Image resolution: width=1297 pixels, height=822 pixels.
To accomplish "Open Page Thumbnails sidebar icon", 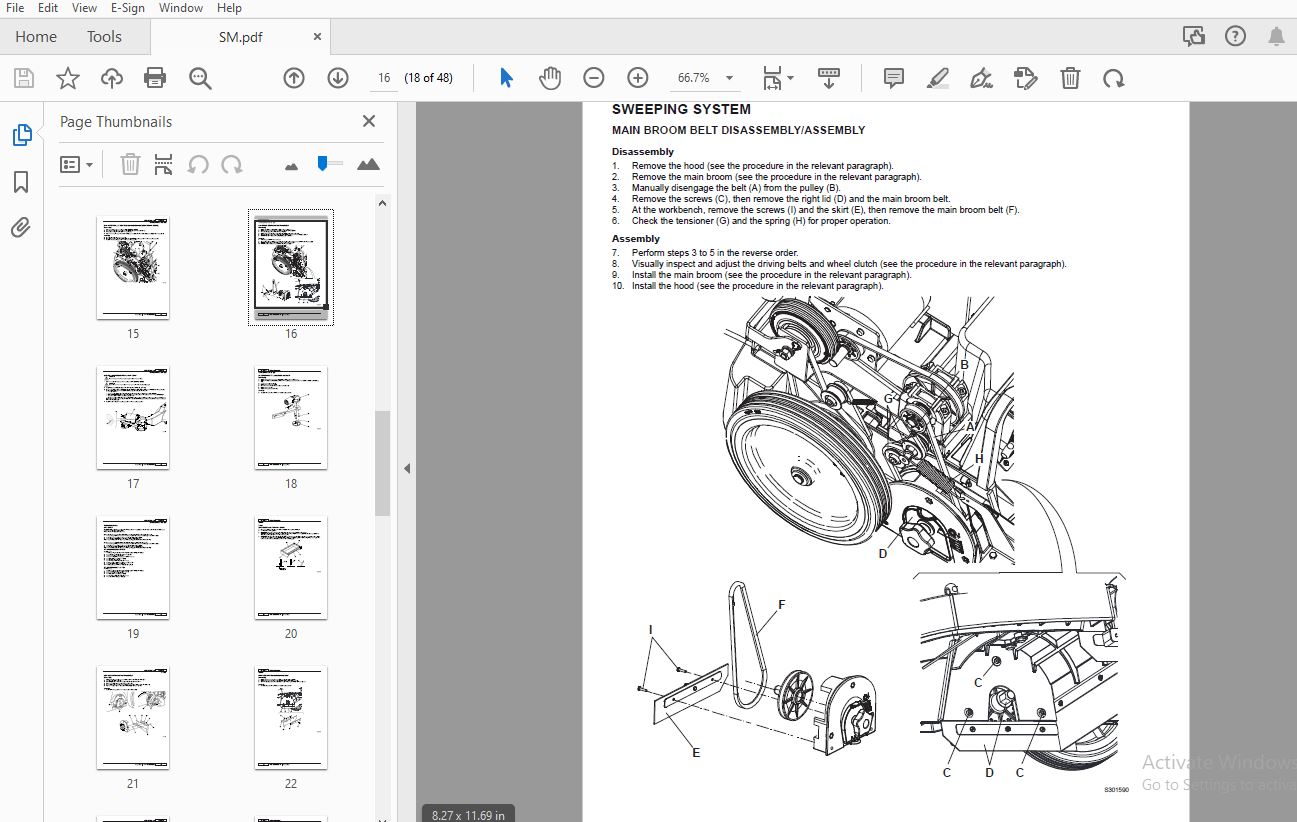I will tap(21, 135).
